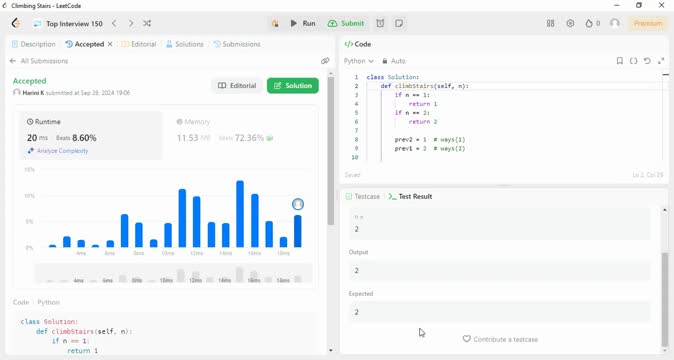The width and height of the screenshot is (674, 360).
Task: Go back to All Submissions
Action: pyautogui.click(x=39, y=61)
